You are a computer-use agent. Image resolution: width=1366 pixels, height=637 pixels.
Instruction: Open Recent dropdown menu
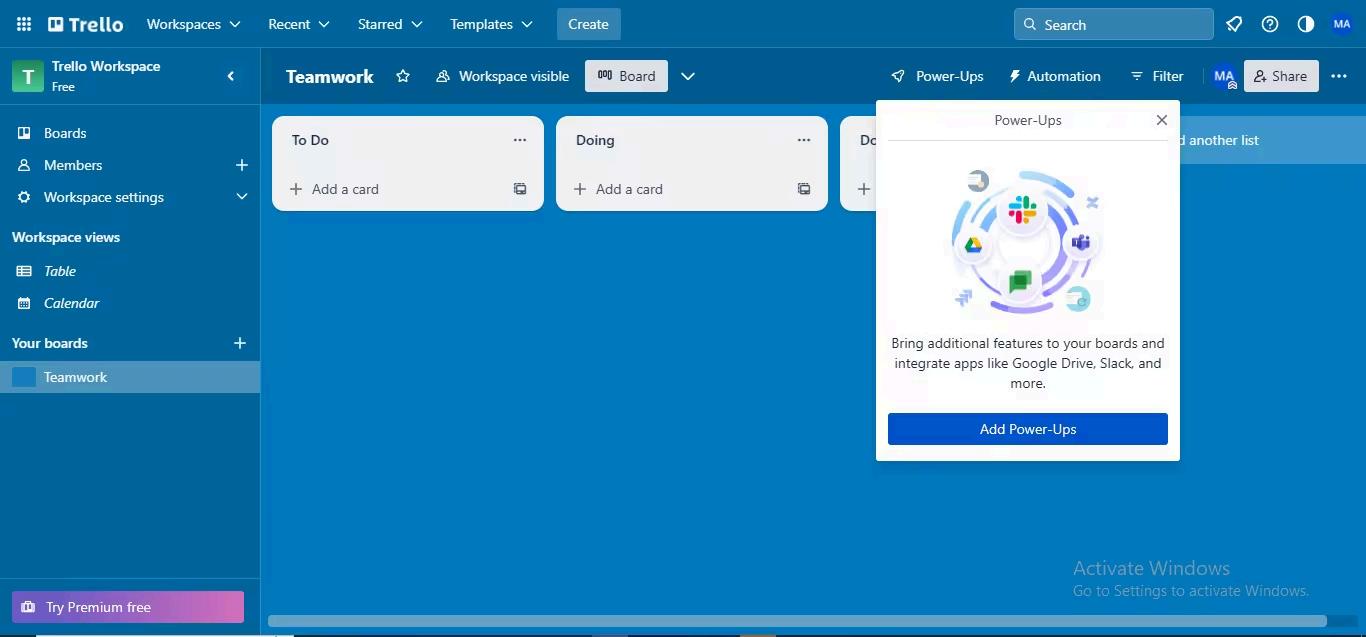(x=298, y=24)
